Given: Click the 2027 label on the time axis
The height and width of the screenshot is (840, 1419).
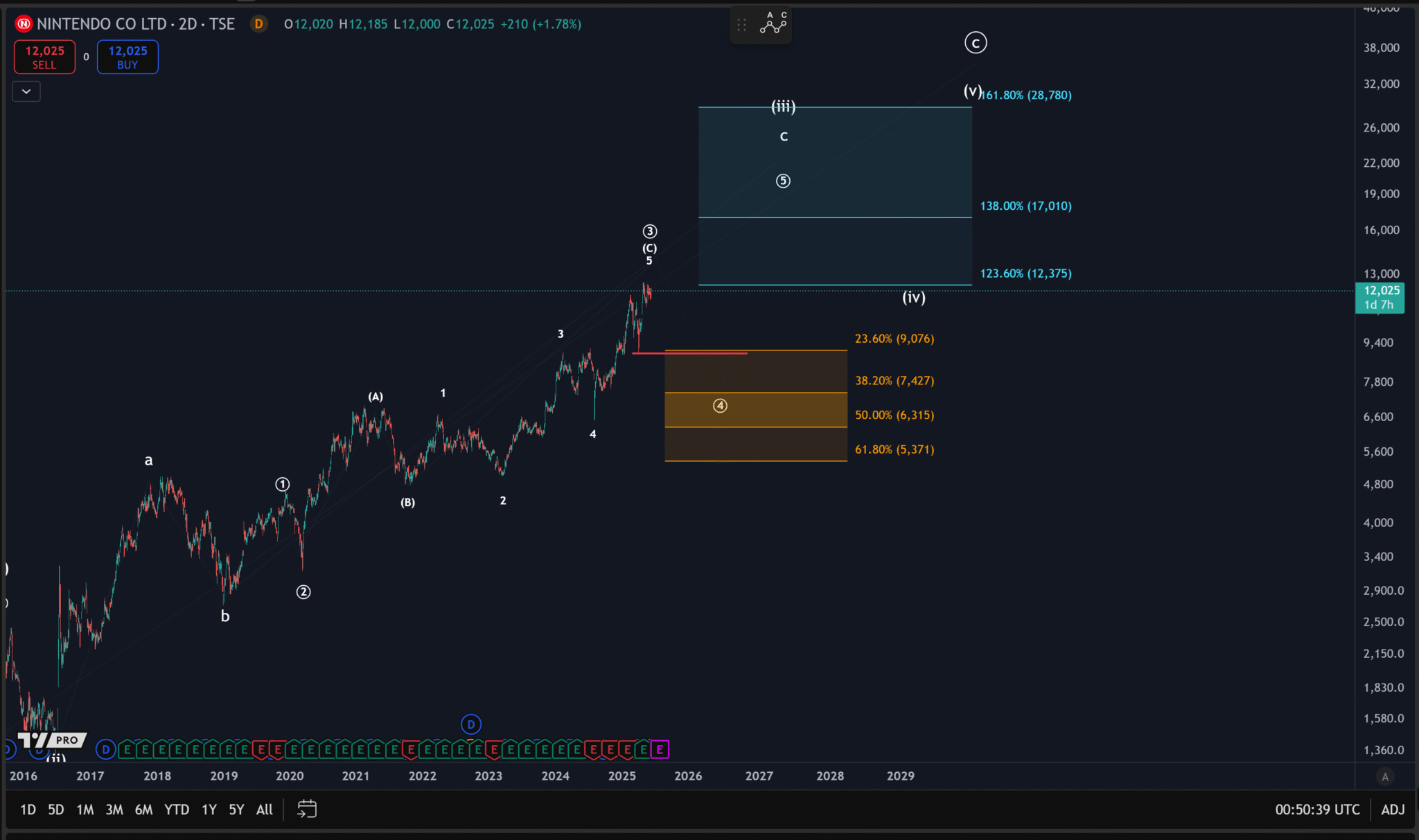Looking at the screenshot, I should pyautogui.click(x=759, y=776).
